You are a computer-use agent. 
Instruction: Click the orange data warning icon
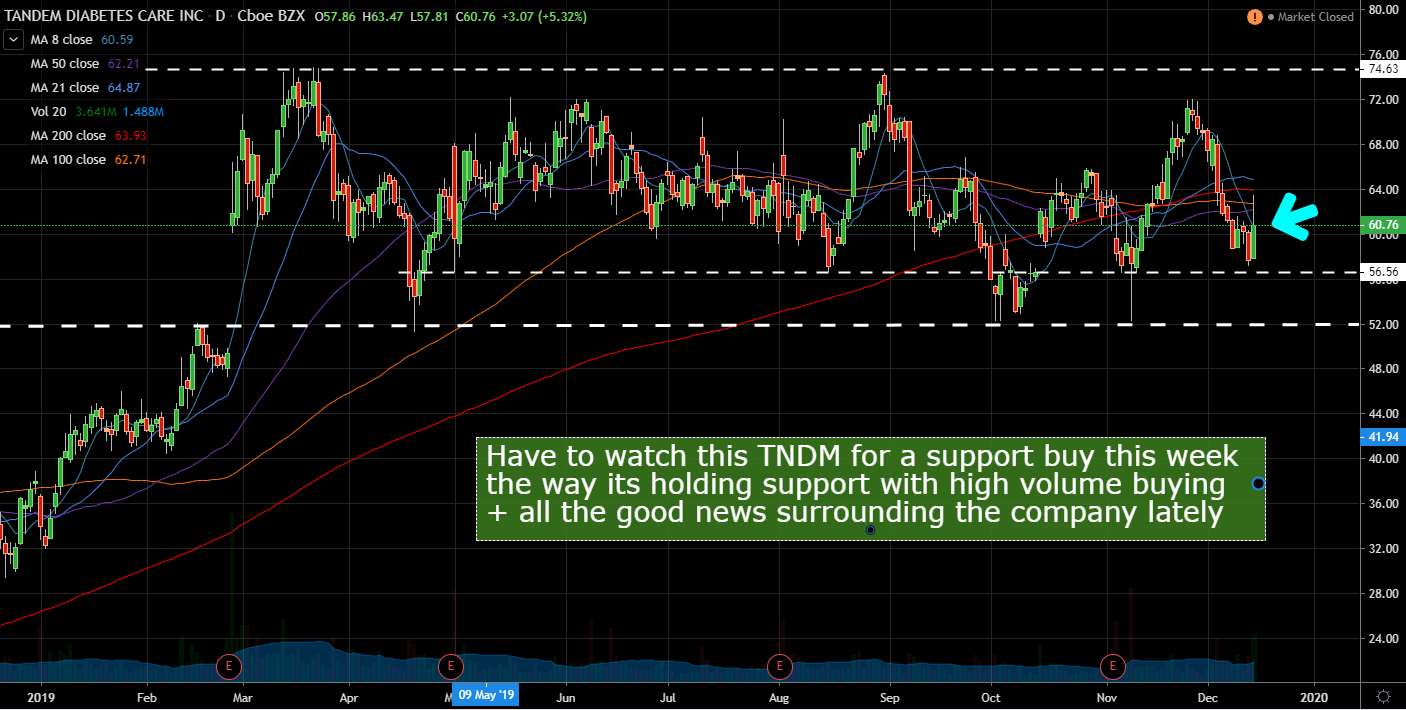pyautogui.click(x=1255, y=17)
